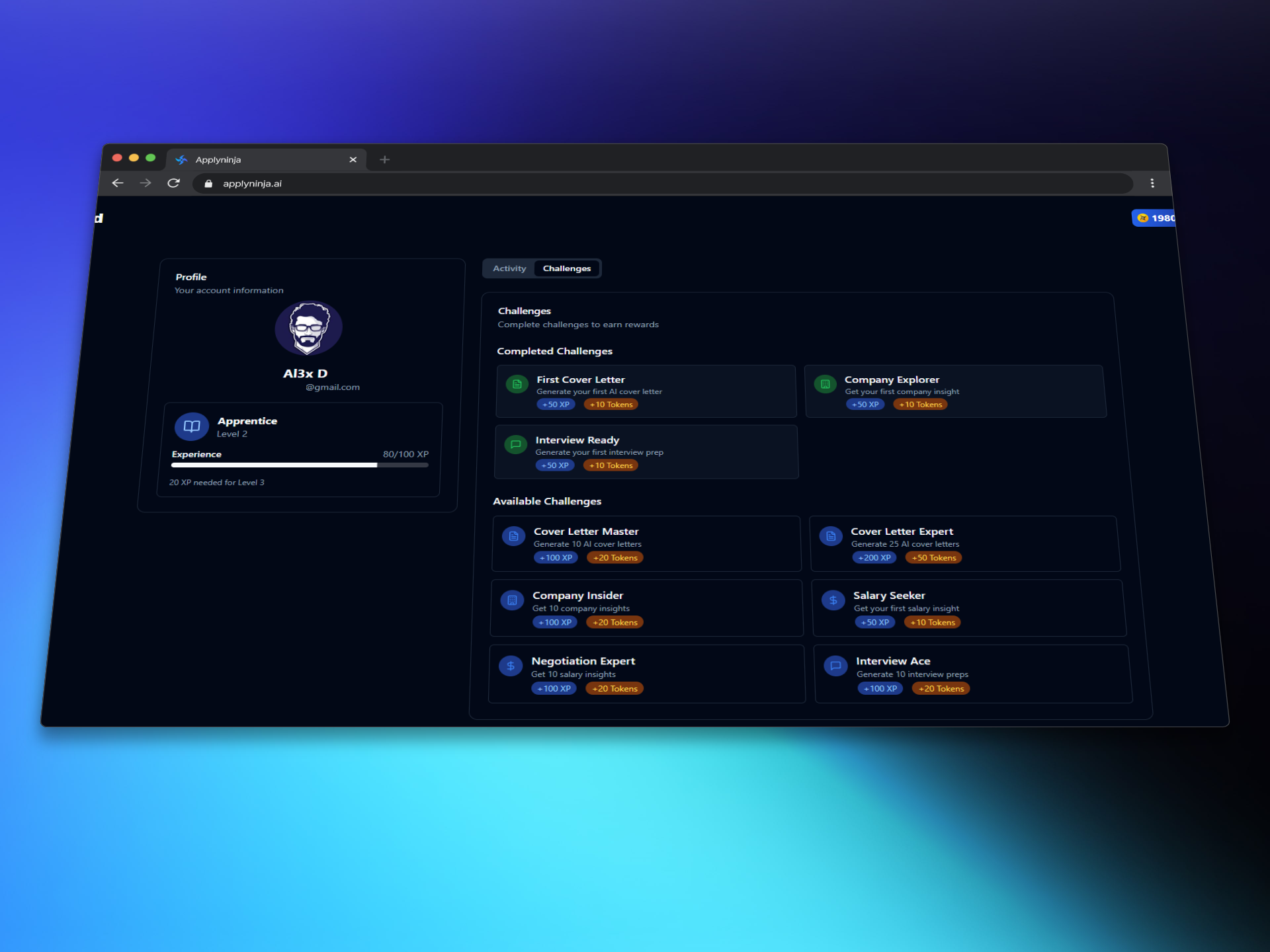Click the Negotiation Expert dollar icon
Viewport: 1270px width, 952px height.
point(511,666)
